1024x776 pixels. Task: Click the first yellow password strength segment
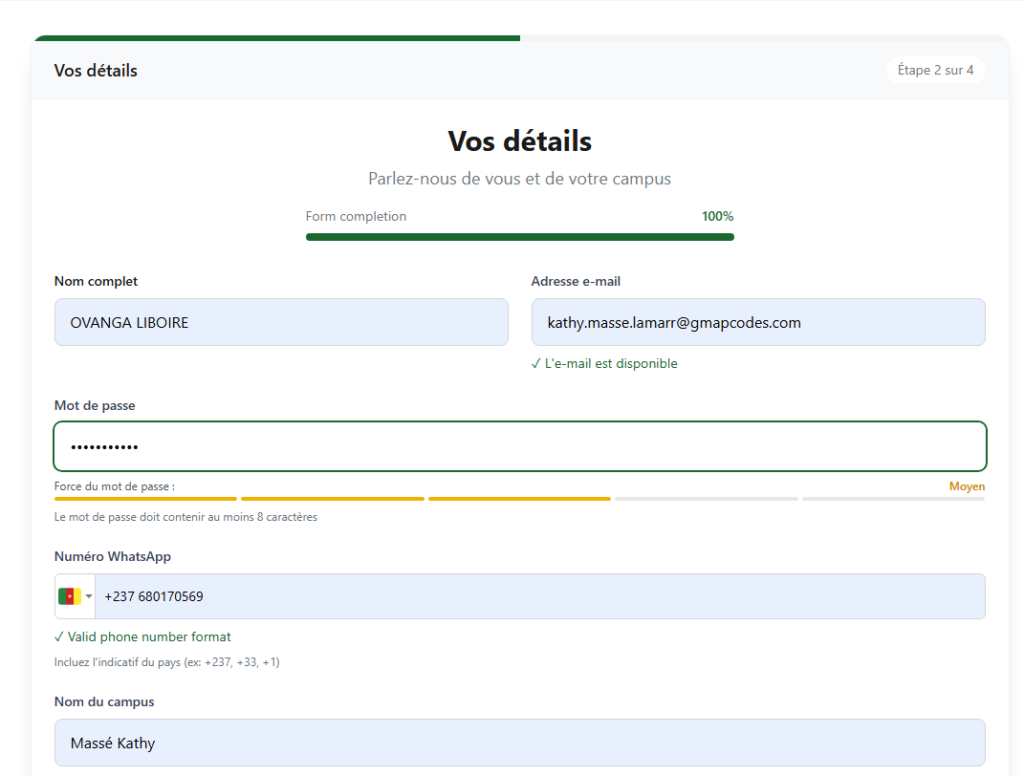146,498
